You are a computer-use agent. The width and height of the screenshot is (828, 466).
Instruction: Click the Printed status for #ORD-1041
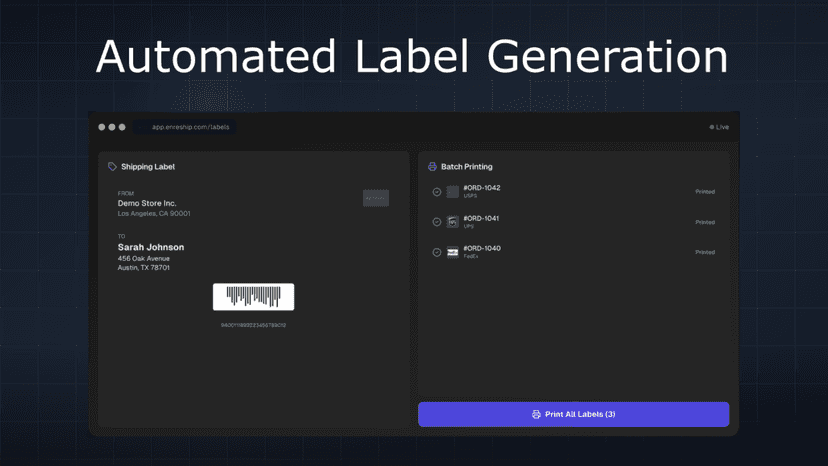click(705, 222)
